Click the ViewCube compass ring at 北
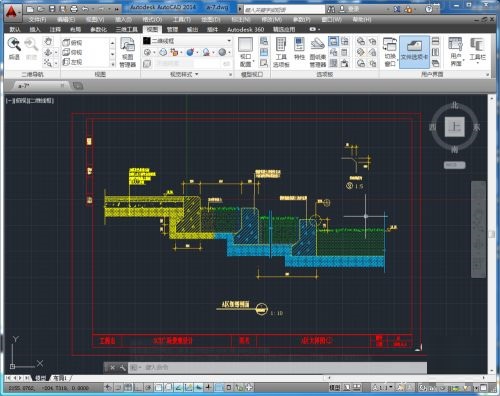Viewport: 500px width, 396px height. pos(455,106)
